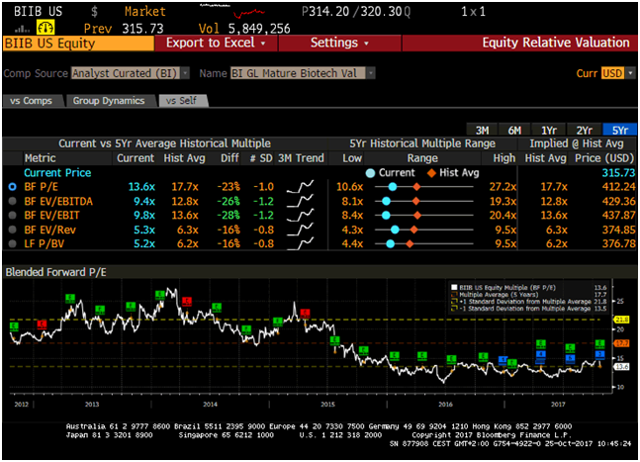
Task: Select the 5Yr time range
Action: point(620,130)
